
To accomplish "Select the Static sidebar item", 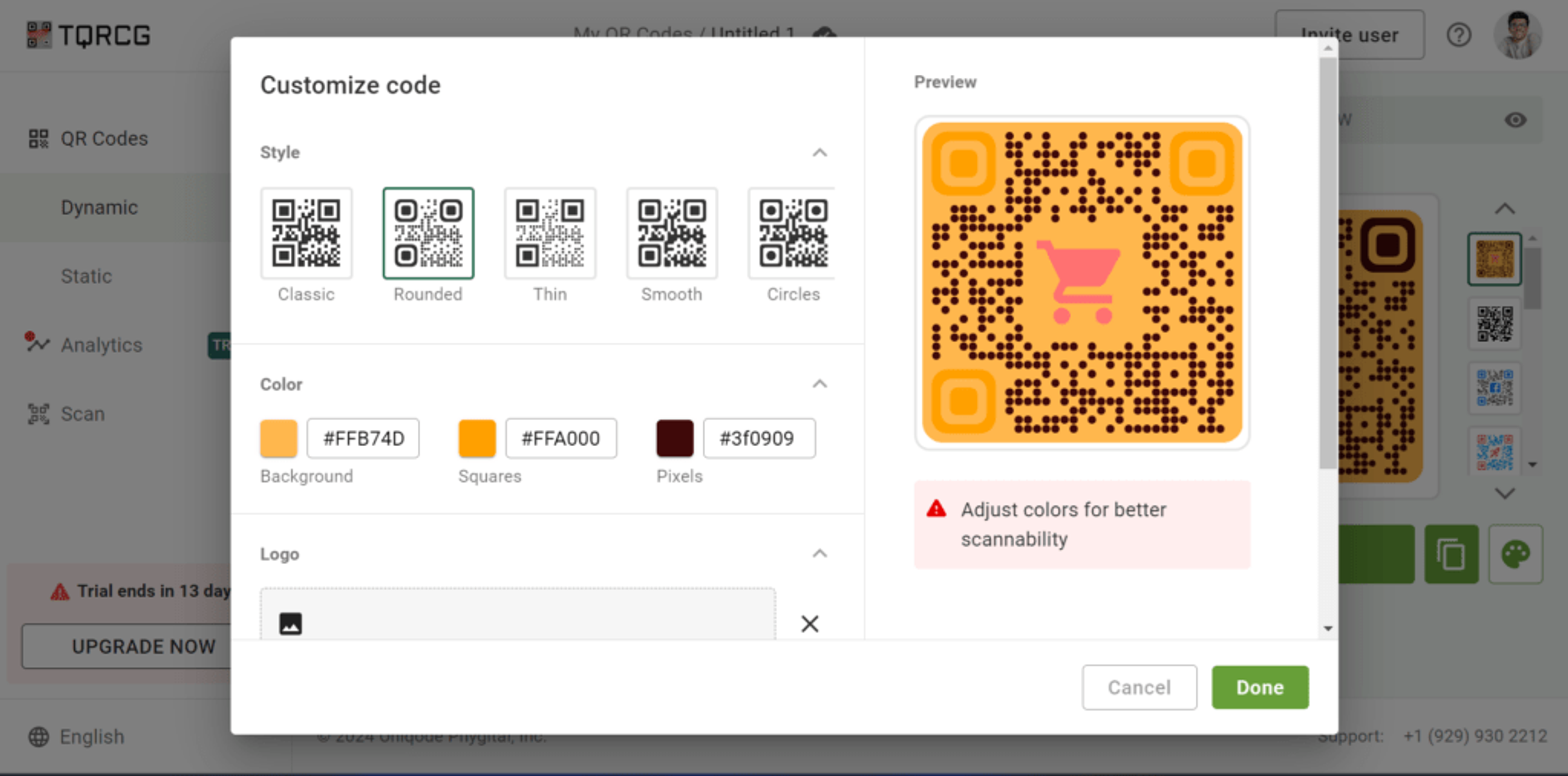I will (x=87, y=276).
